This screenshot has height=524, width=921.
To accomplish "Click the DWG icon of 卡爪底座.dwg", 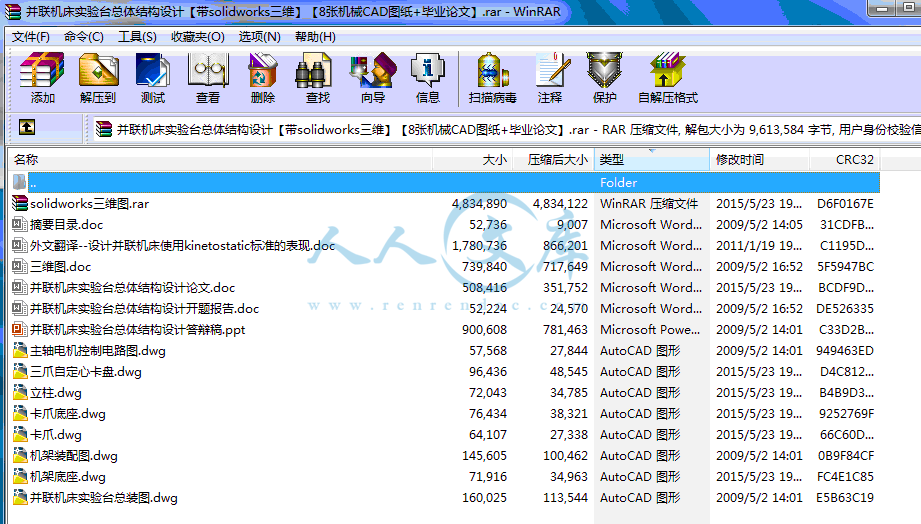I will click(20, 414).
